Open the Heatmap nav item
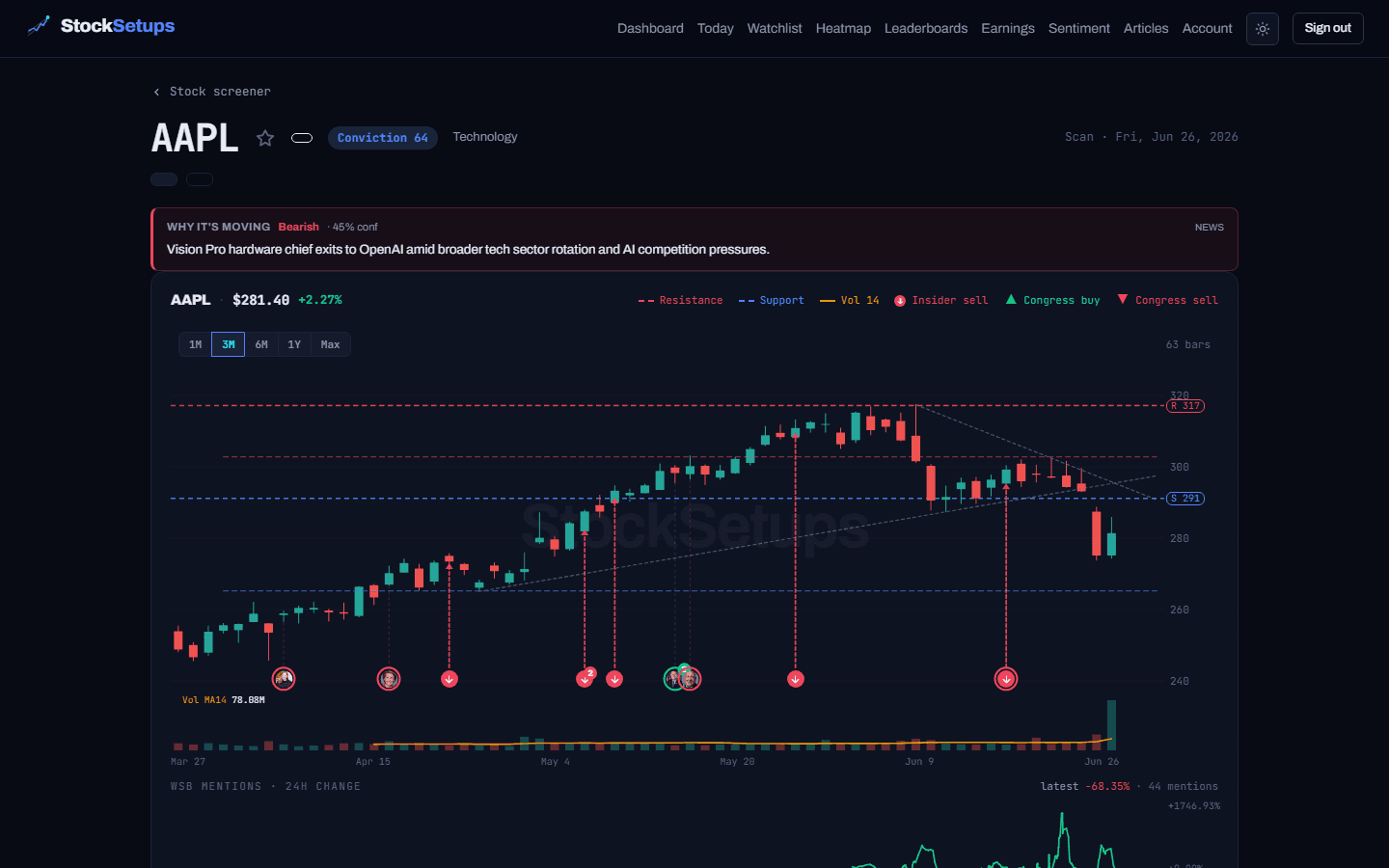Screen dimensions: 1389x868 click(843, 29)
